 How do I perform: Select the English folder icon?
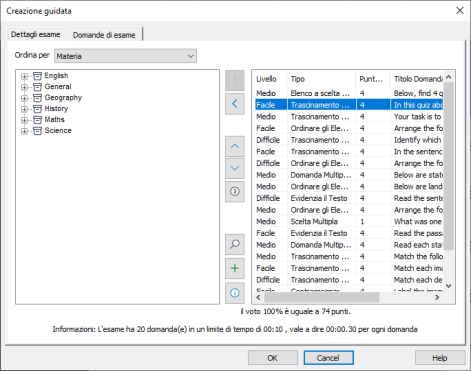tap(37, 76)
